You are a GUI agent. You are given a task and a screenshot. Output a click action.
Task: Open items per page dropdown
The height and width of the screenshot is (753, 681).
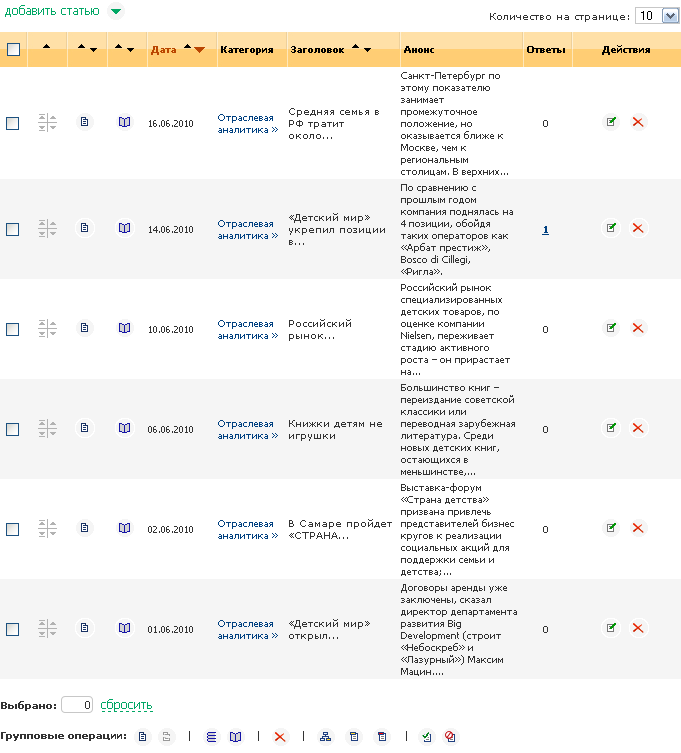[x=657, y=16]
